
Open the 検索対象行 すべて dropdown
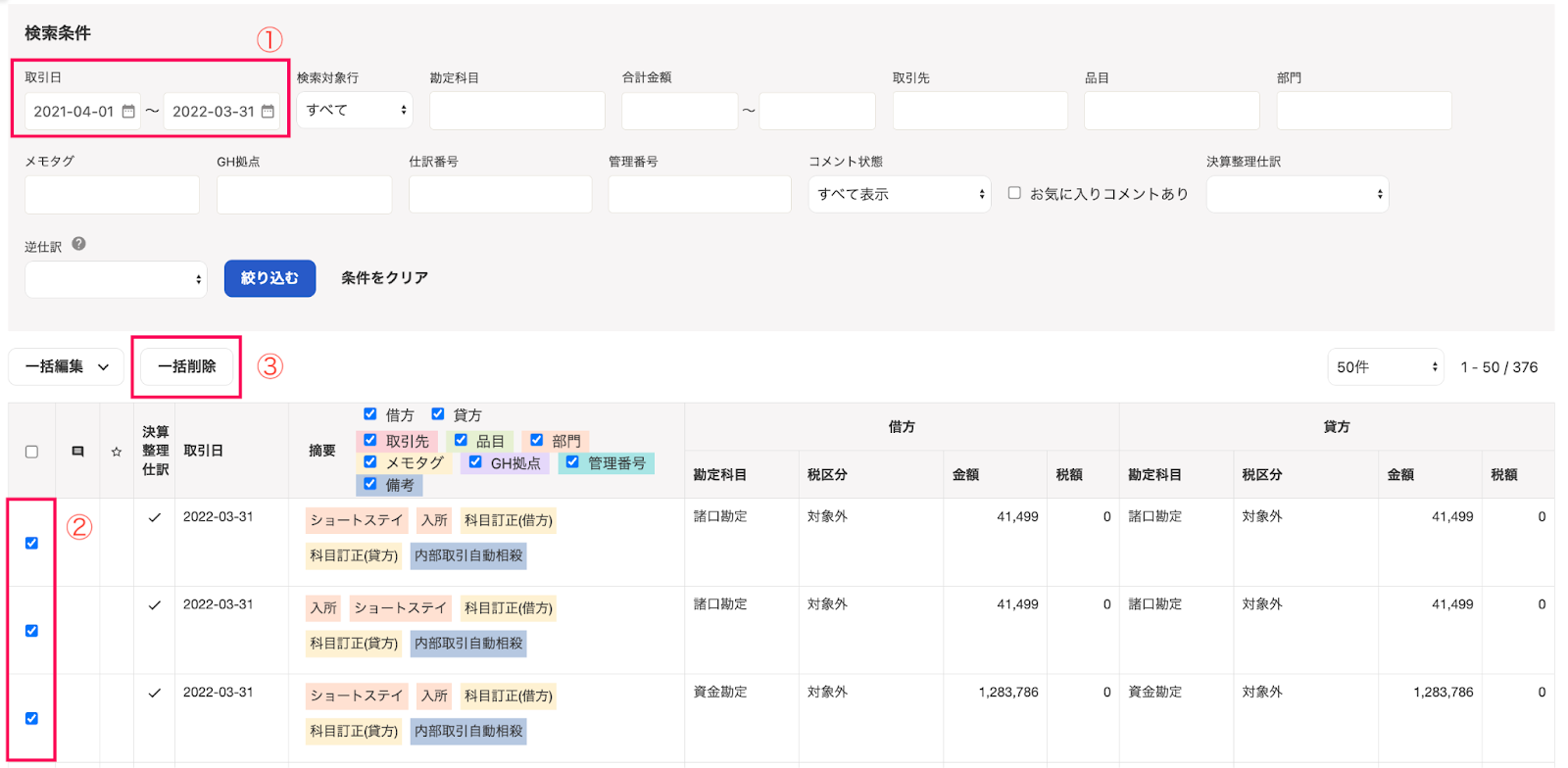(x=355, y=111)
